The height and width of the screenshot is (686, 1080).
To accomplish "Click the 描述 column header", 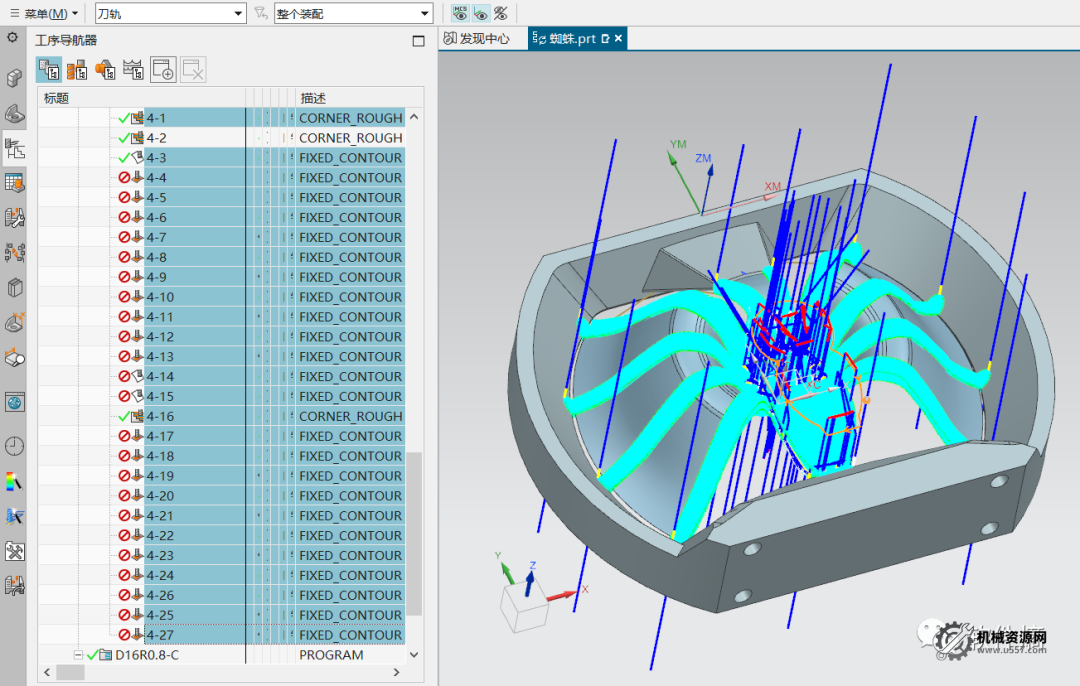I will (313, 98).
